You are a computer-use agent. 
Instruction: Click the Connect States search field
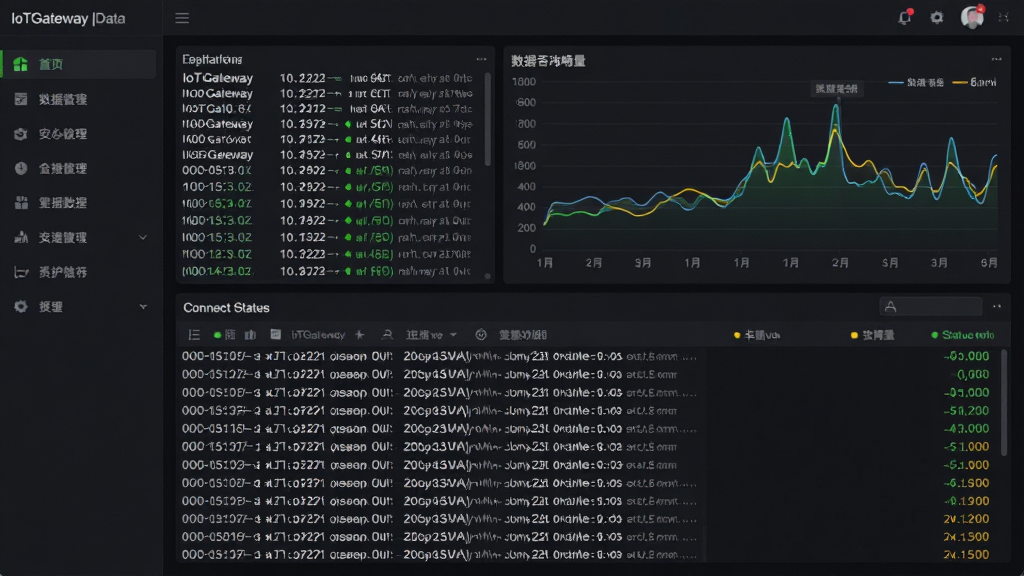(x=931, y=306)
